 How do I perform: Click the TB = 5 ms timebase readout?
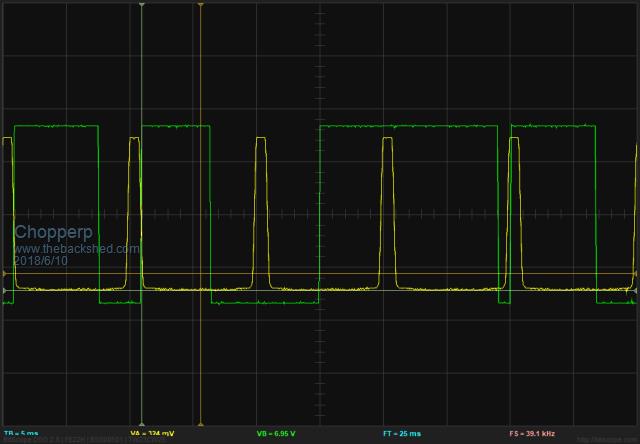[x=21, y=435]
